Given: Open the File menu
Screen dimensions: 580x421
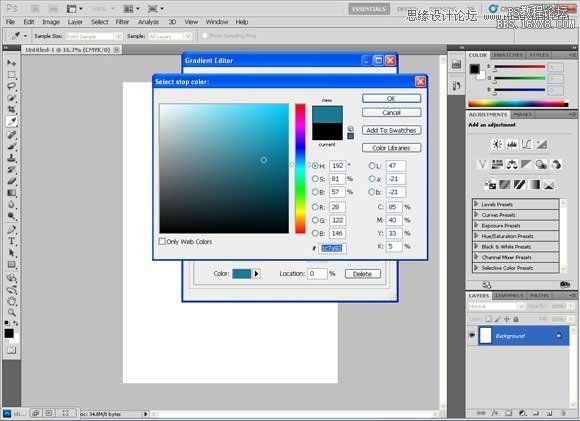Looking at the screenshot, I should click(10, 22).
